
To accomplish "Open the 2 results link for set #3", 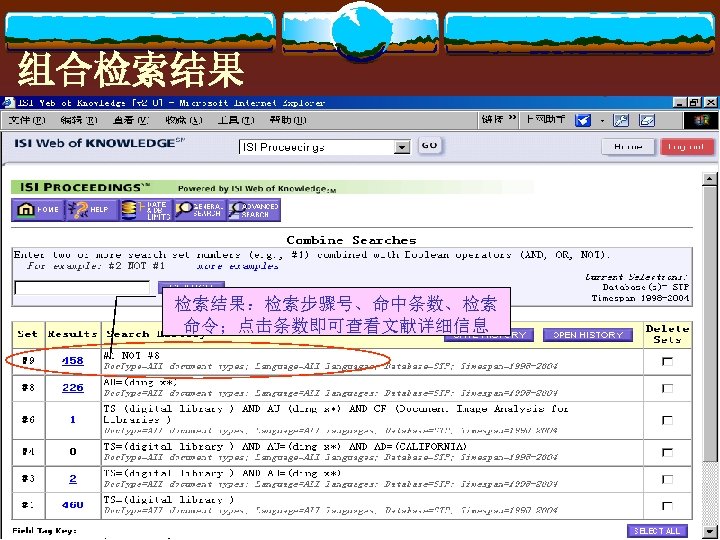I will click(x=73, y=479).
